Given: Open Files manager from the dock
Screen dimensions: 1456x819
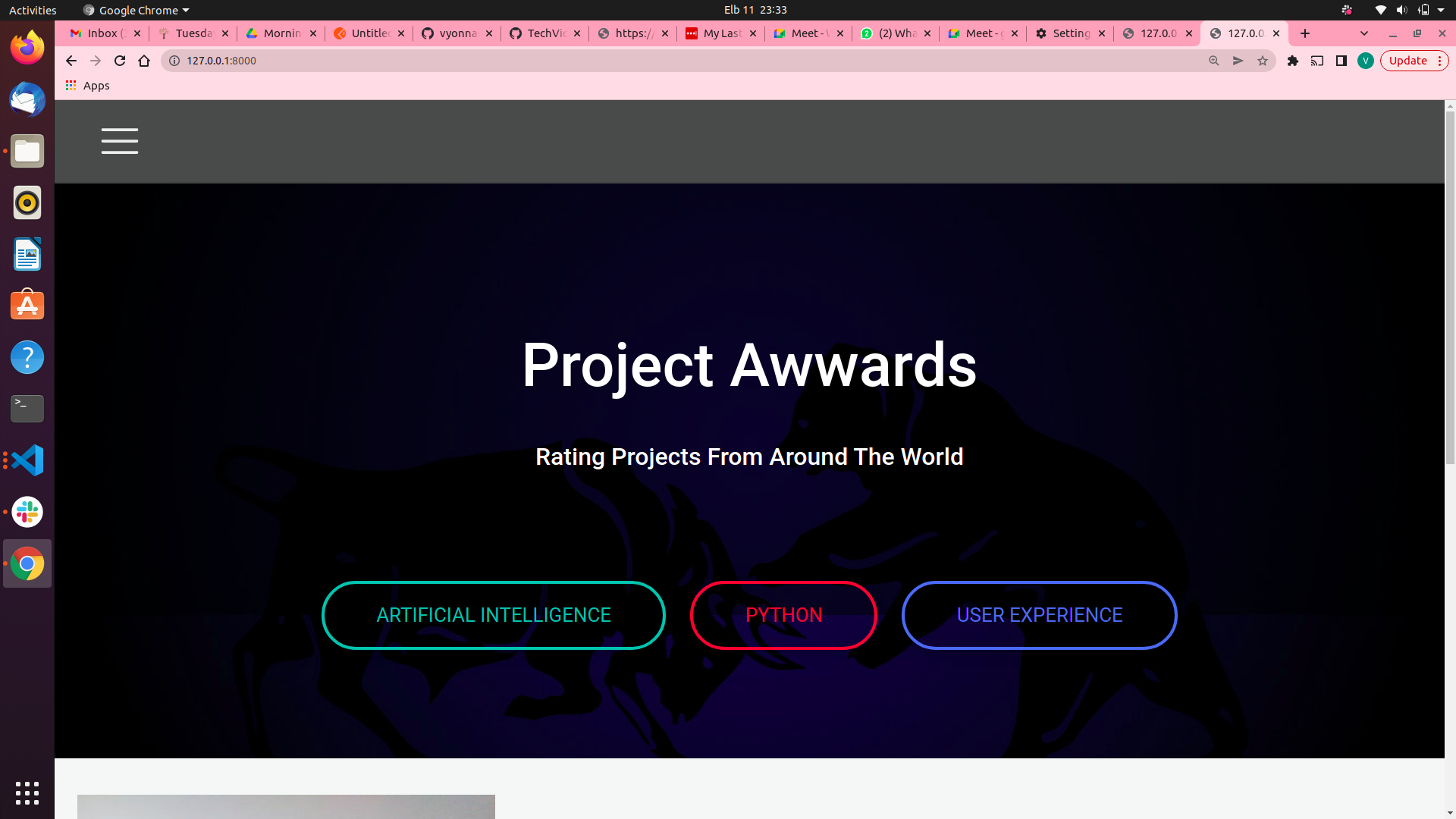Looking at the screenshot, I should pos(27,151).
